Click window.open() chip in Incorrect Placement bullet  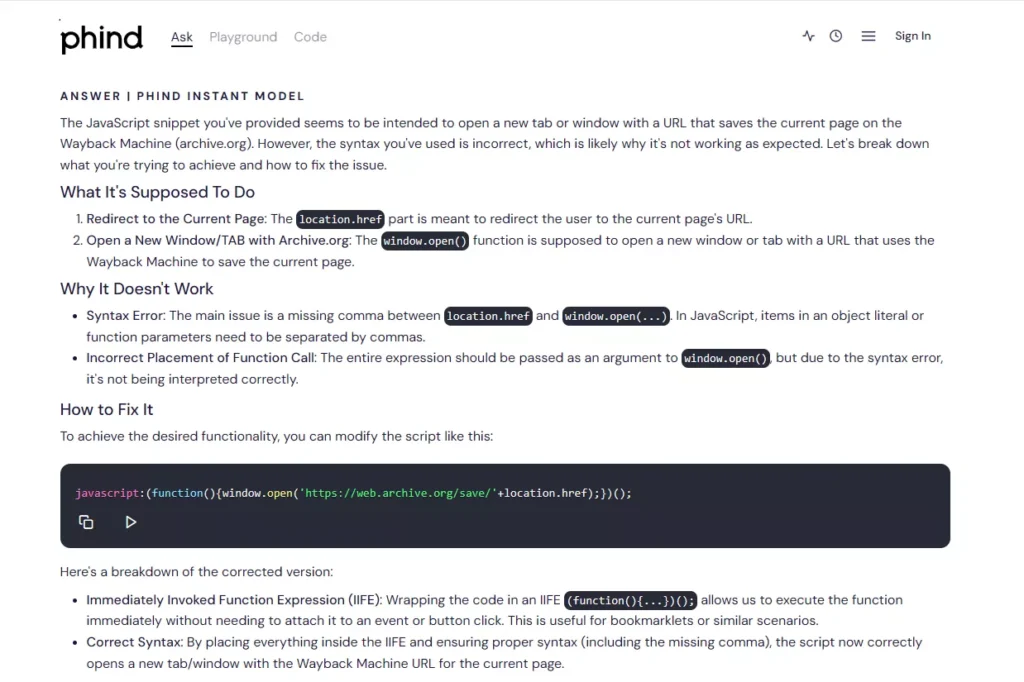[725, 359]
